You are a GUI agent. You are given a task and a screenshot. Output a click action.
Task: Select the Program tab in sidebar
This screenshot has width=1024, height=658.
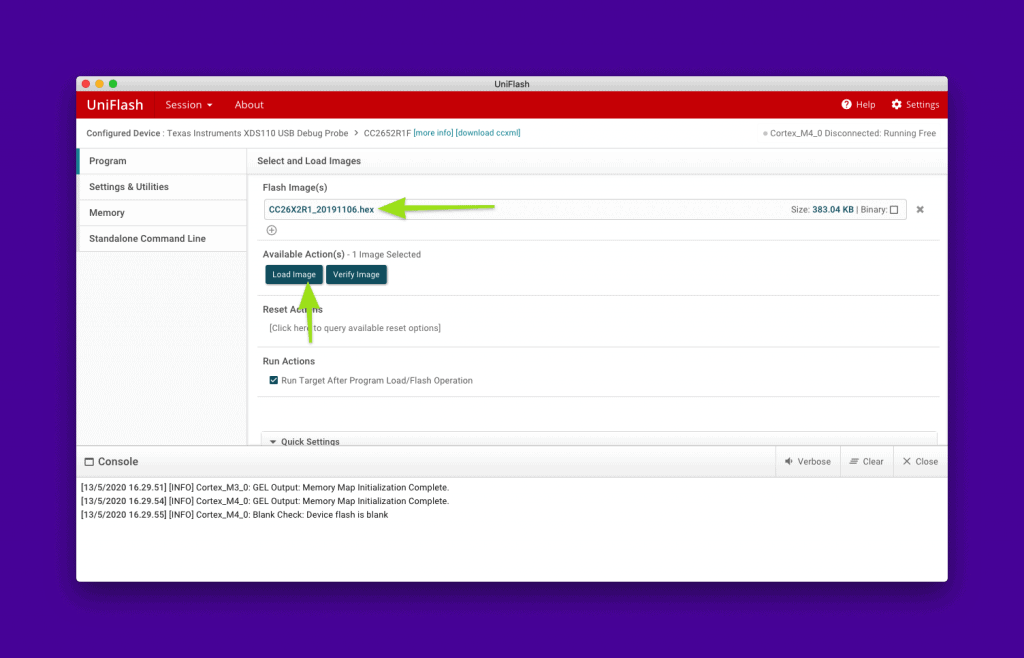(x=162, y=161)
